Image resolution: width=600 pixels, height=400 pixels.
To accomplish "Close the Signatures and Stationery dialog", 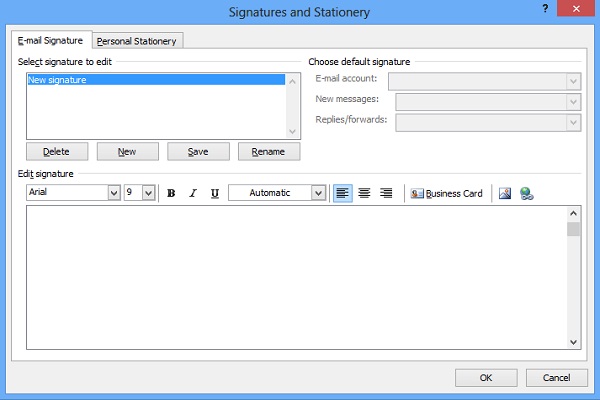I will pos(576,8).
